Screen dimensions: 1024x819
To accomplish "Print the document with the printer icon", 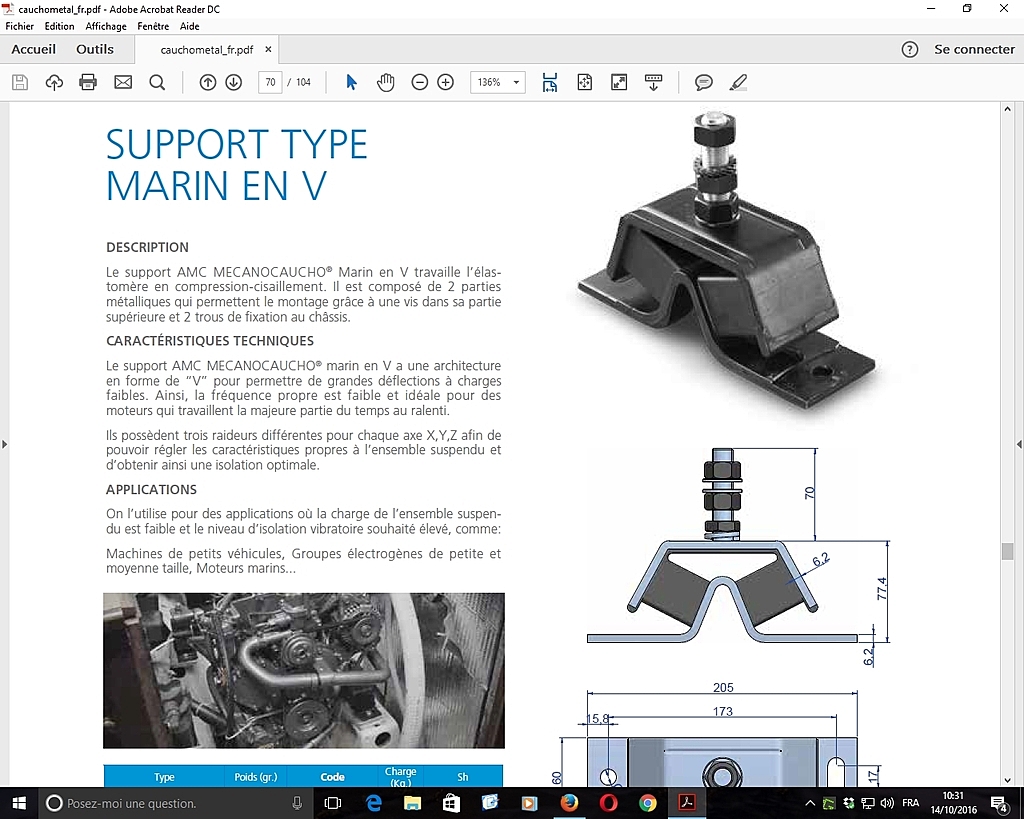I will (88, 82).
